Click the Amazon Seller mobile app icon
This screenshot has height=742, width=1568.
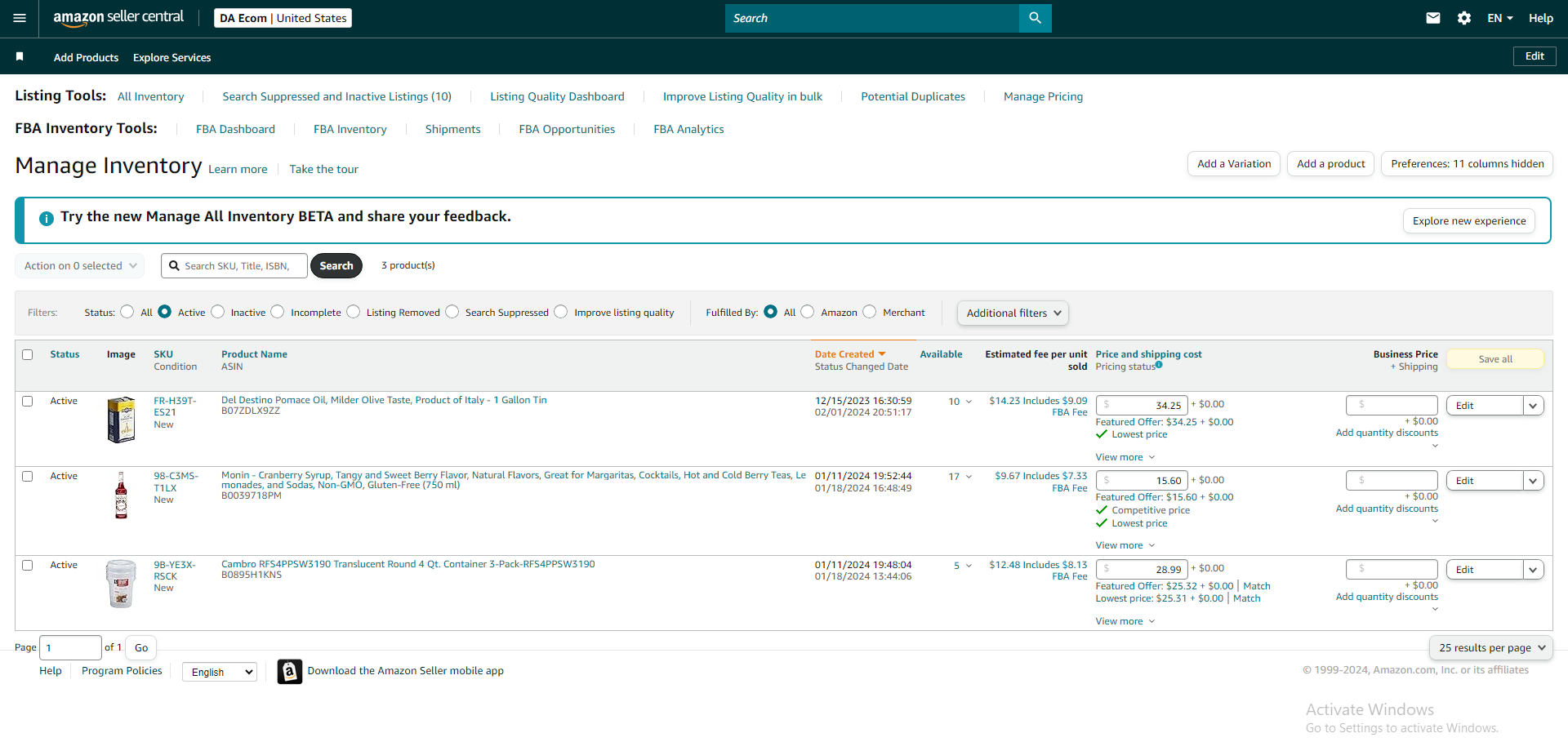290,671
